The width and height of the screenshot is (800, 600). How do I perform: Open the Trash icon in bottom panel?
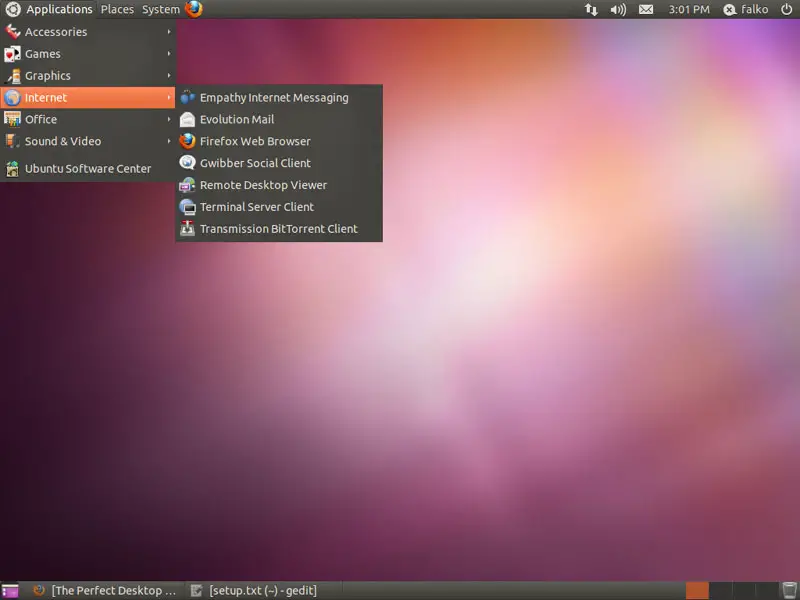pyautogui.click(x=789, y=590)
